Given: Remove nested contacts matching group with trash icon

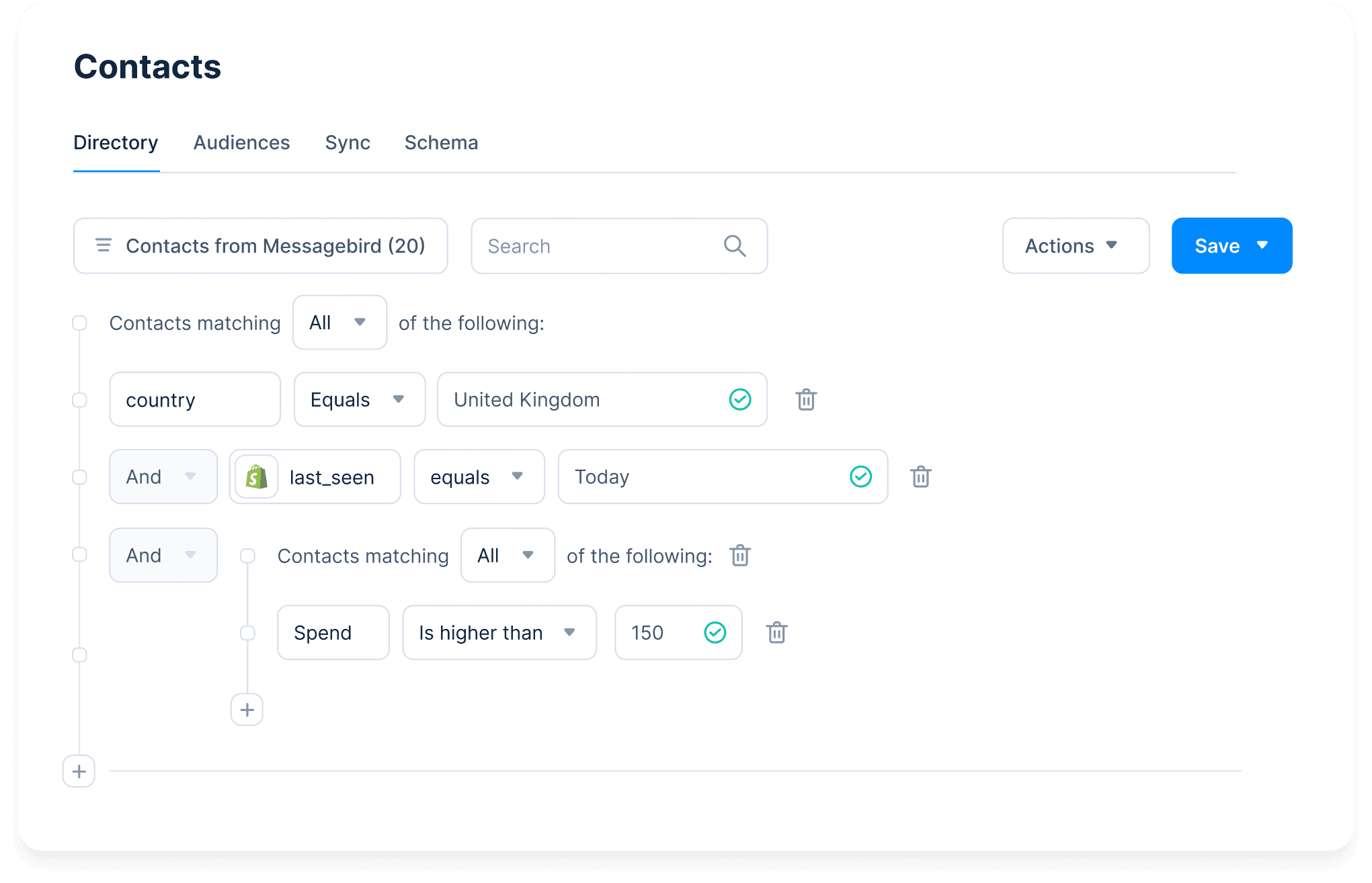Looking at the screenshot, I should coord(740,556).
